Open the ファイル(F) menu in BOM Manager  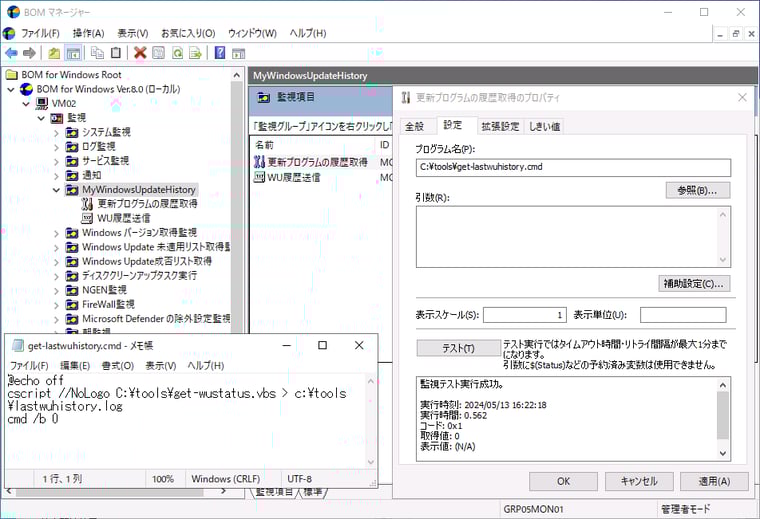click(x=40, y=33)
